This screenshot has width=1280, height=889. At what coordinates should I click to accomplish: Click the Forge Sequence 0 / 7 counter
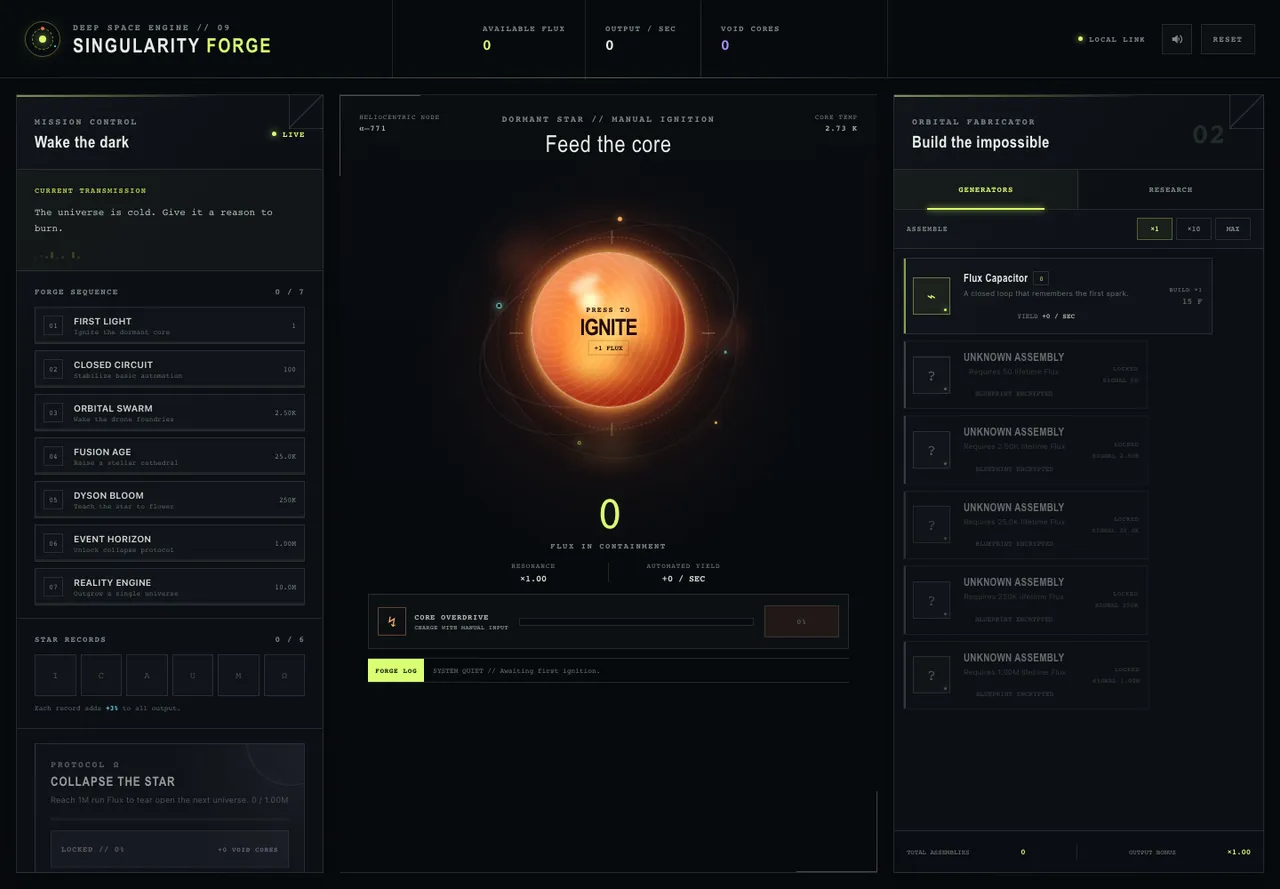coord(290,292)
